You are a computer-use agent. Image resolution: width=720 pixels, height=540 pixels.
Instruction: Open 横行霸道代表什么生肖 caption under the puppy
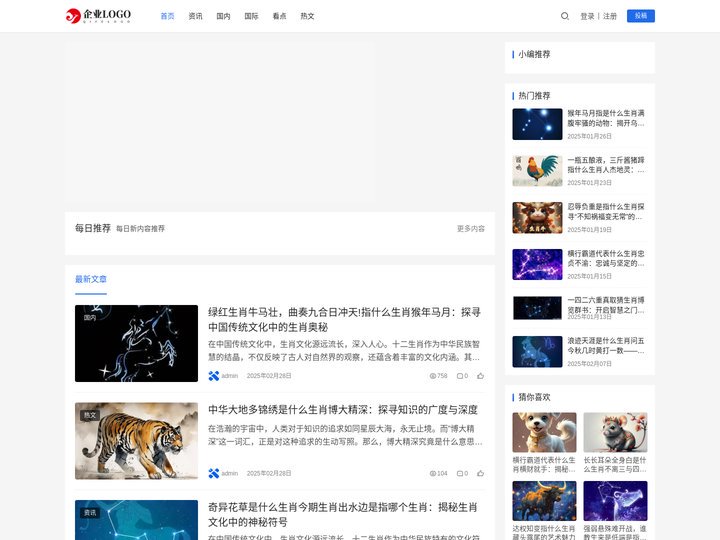coord(544,464)
